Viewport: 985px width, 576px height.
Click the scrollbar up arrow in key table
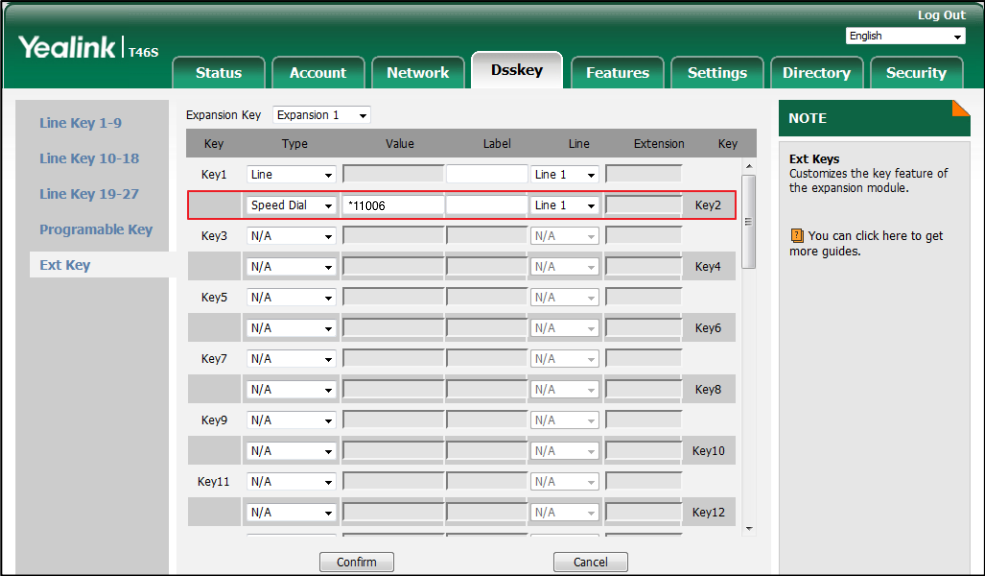(748, 166)
